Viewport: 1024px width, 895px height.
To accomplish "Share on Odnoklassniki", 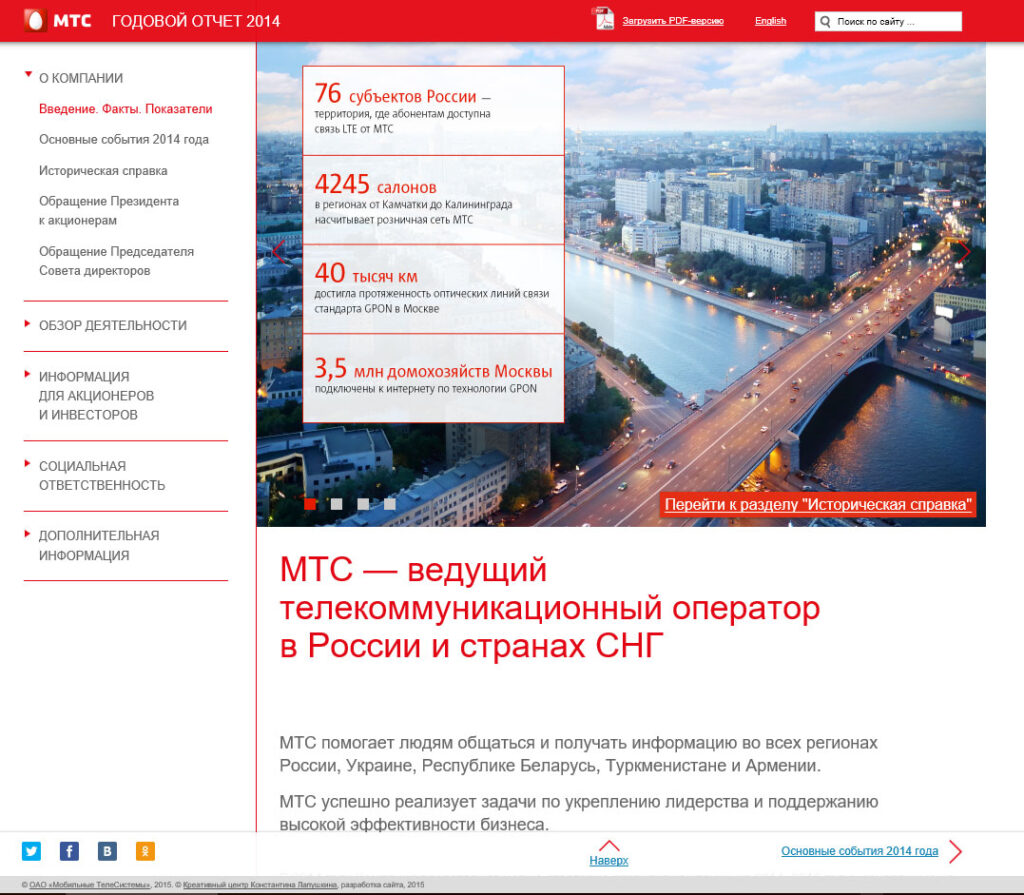I will [x=145, y=851].
